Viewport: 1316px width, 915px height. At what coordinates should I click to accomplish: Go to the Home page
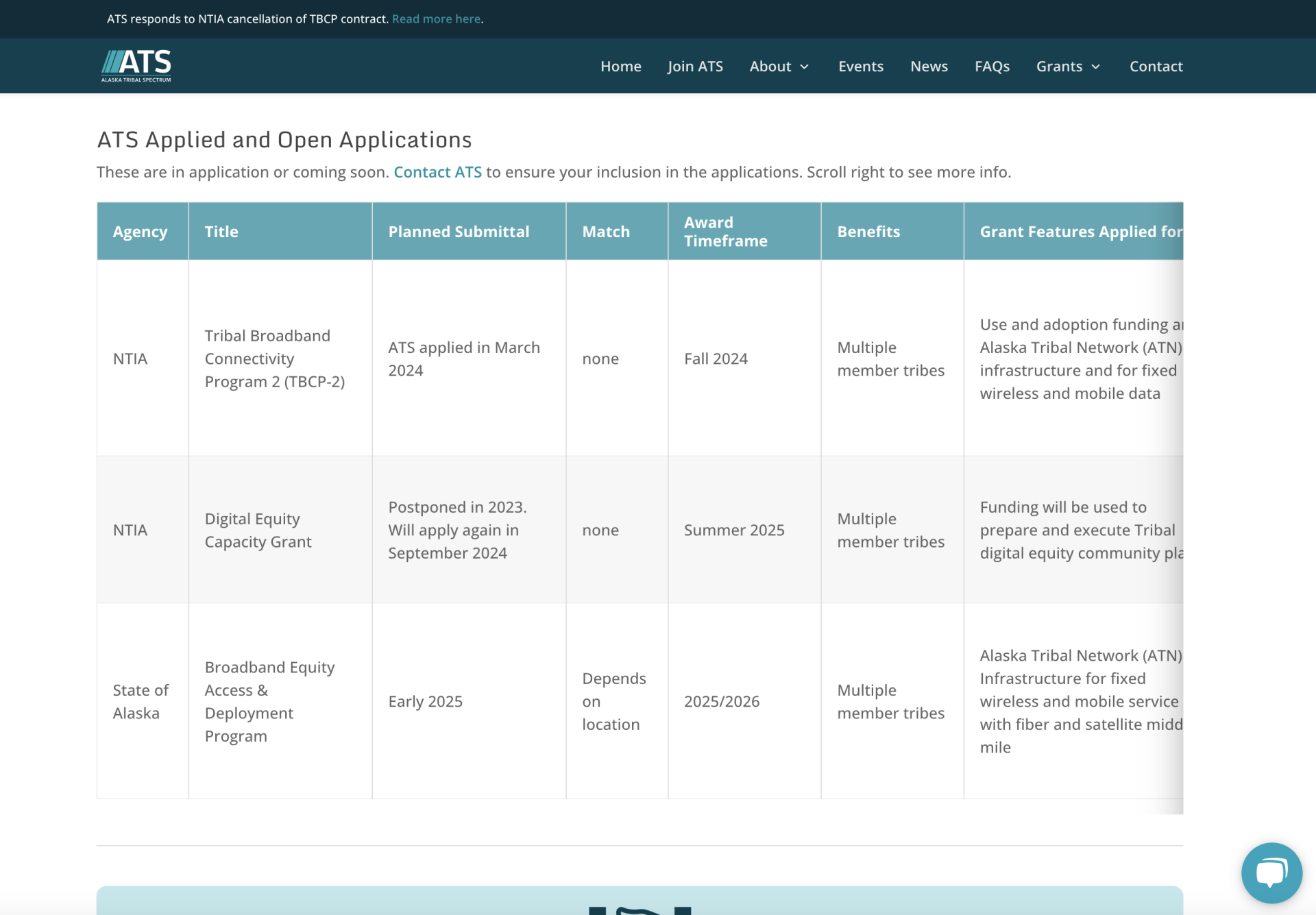(620, 66)
